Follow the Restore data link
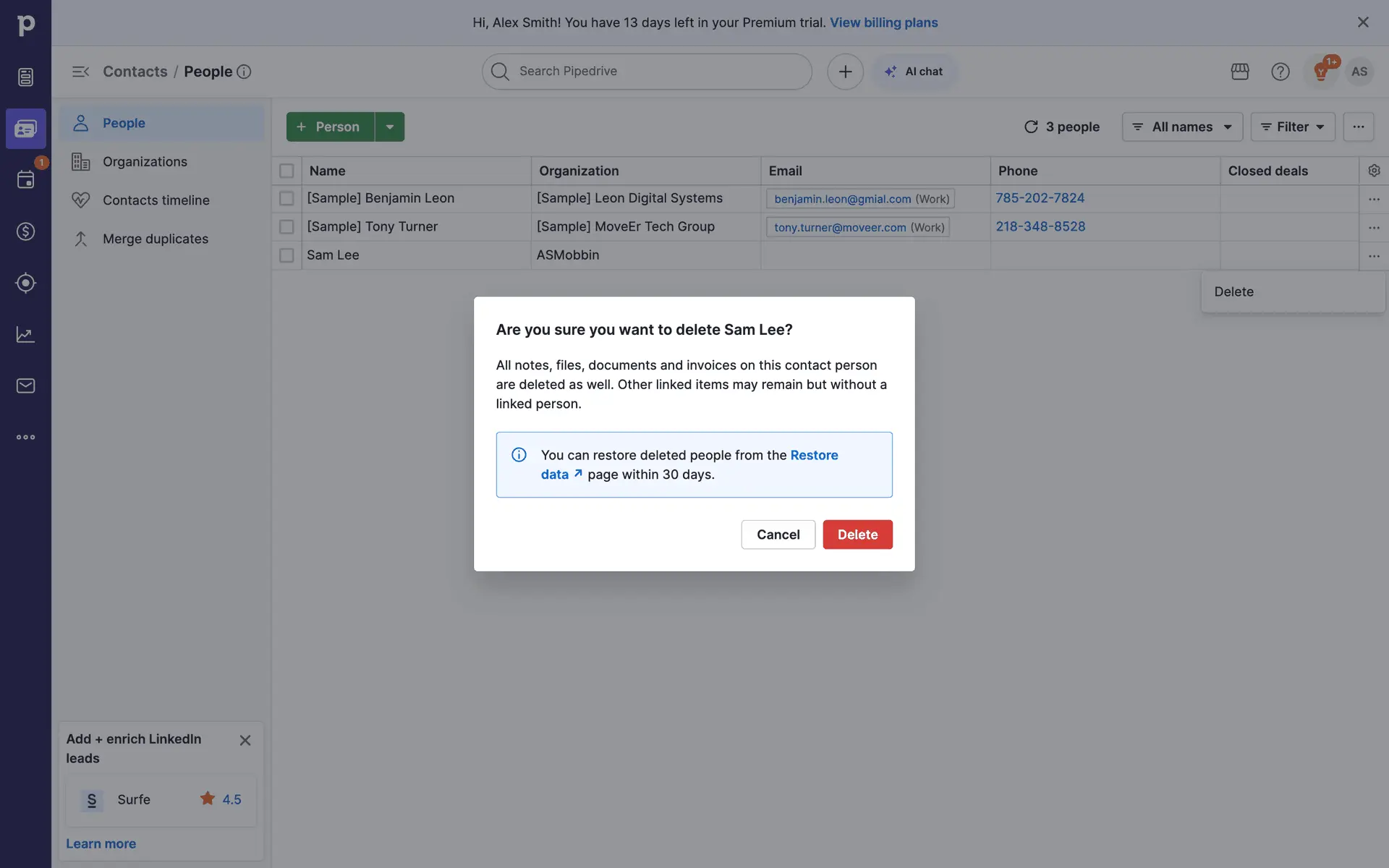1389x868 pixels. [813, 455]
